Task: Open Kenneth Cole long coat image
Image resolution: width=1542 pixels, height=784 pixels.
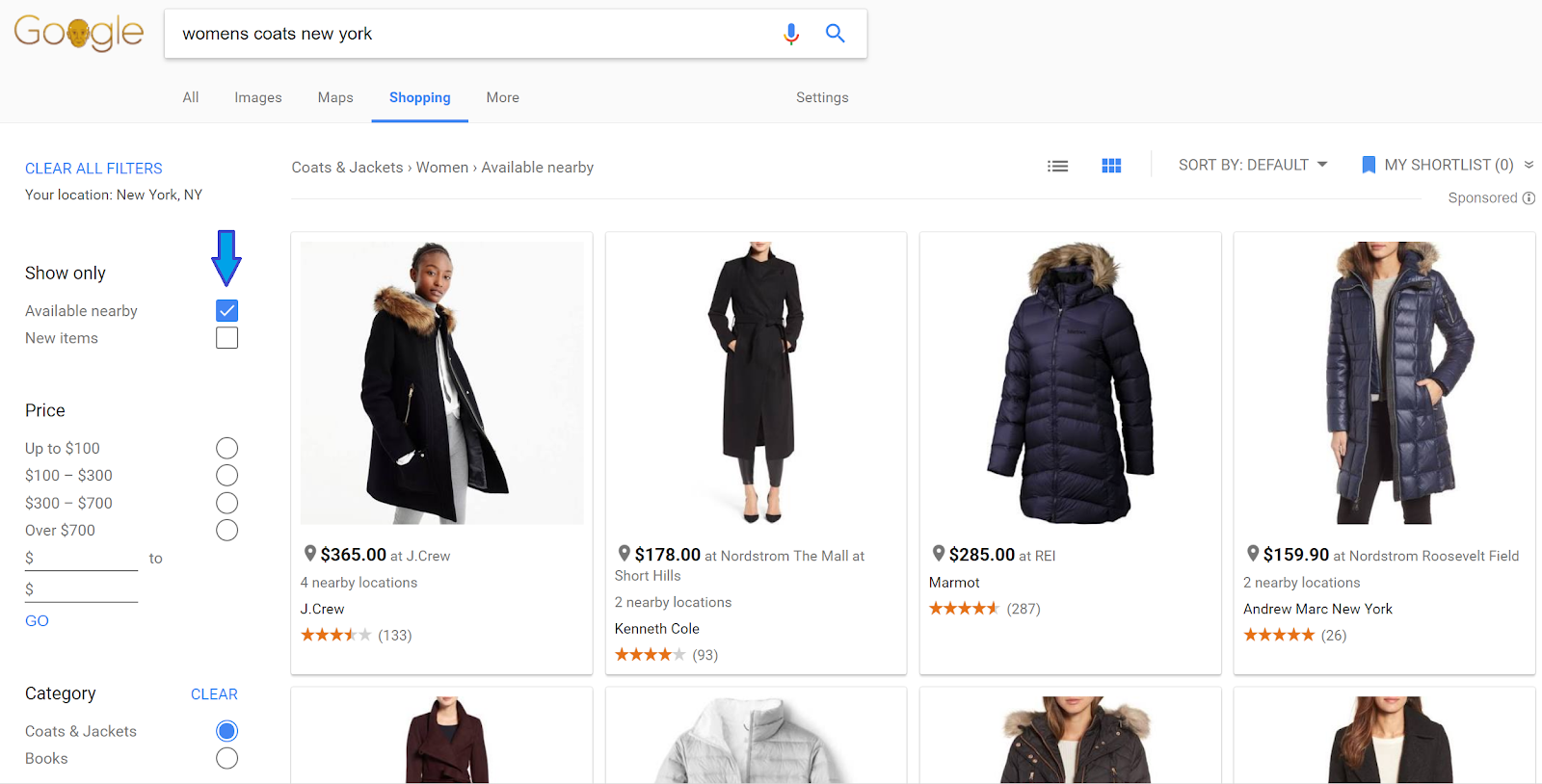Action: [757, 382]
